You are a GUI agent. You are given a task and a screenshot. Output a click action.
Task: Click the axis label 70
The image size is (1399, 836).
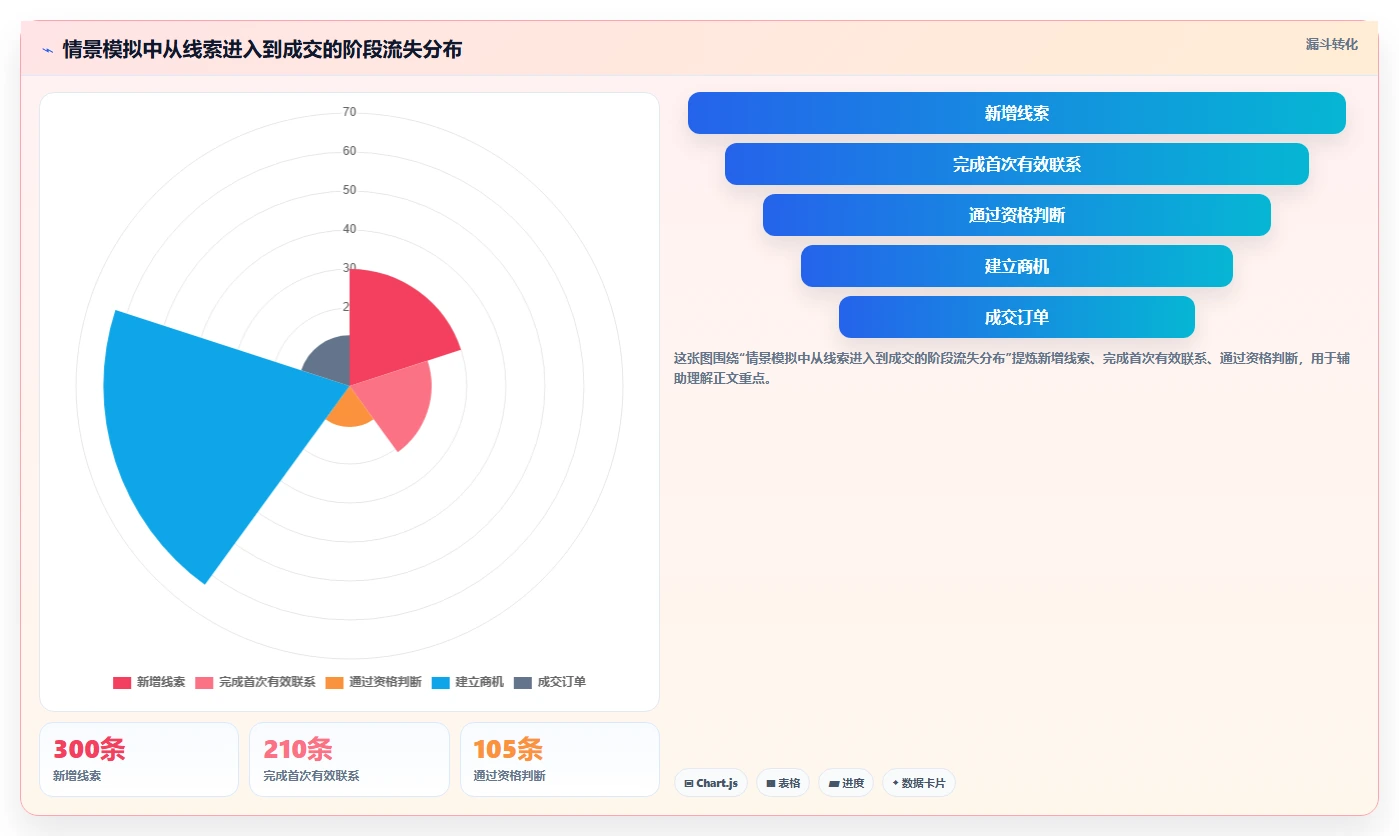point(350,112)
